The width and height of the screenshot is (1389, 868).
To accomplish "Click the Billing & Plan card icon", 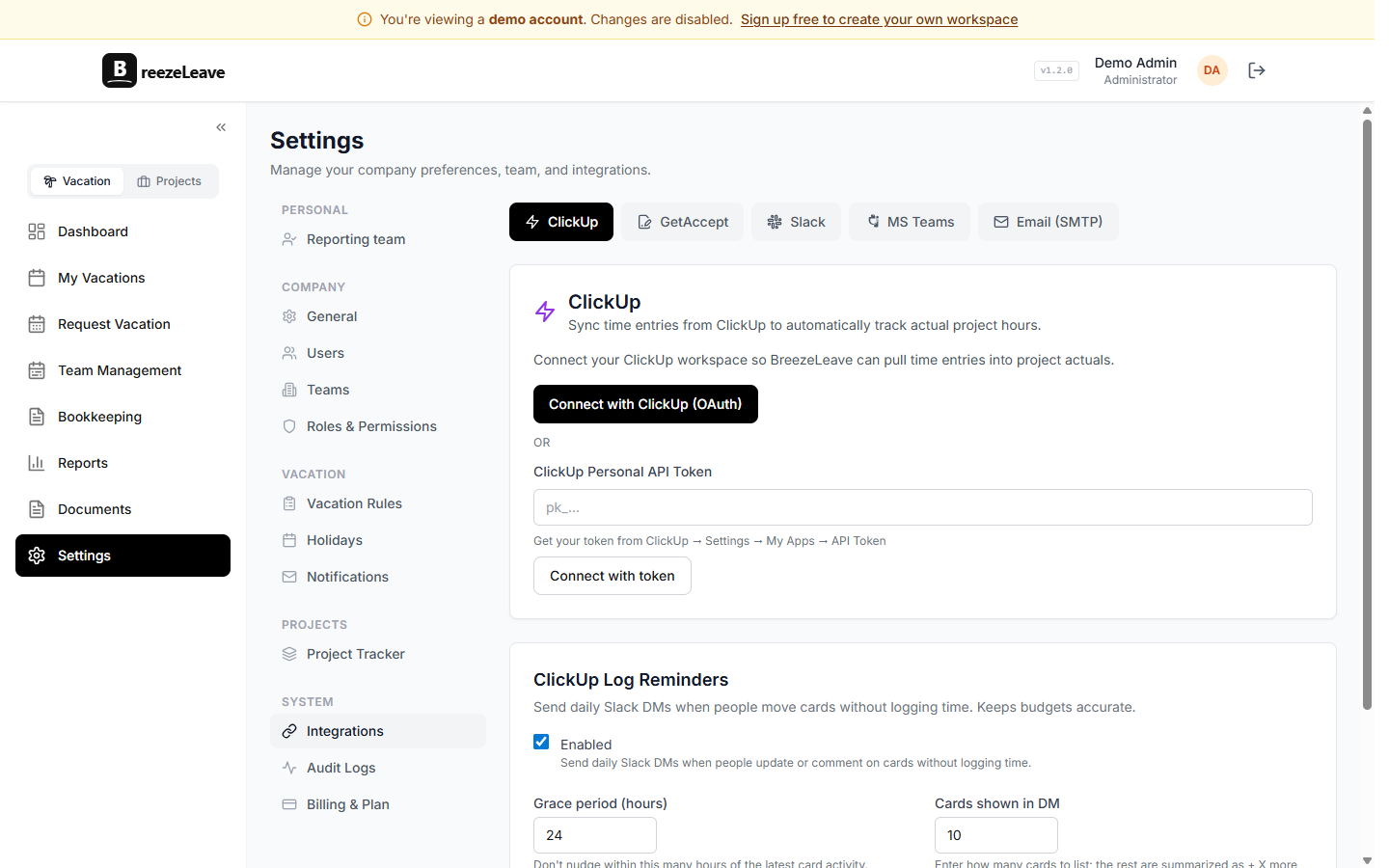I will pyautogui.click(x=289, y=804).
